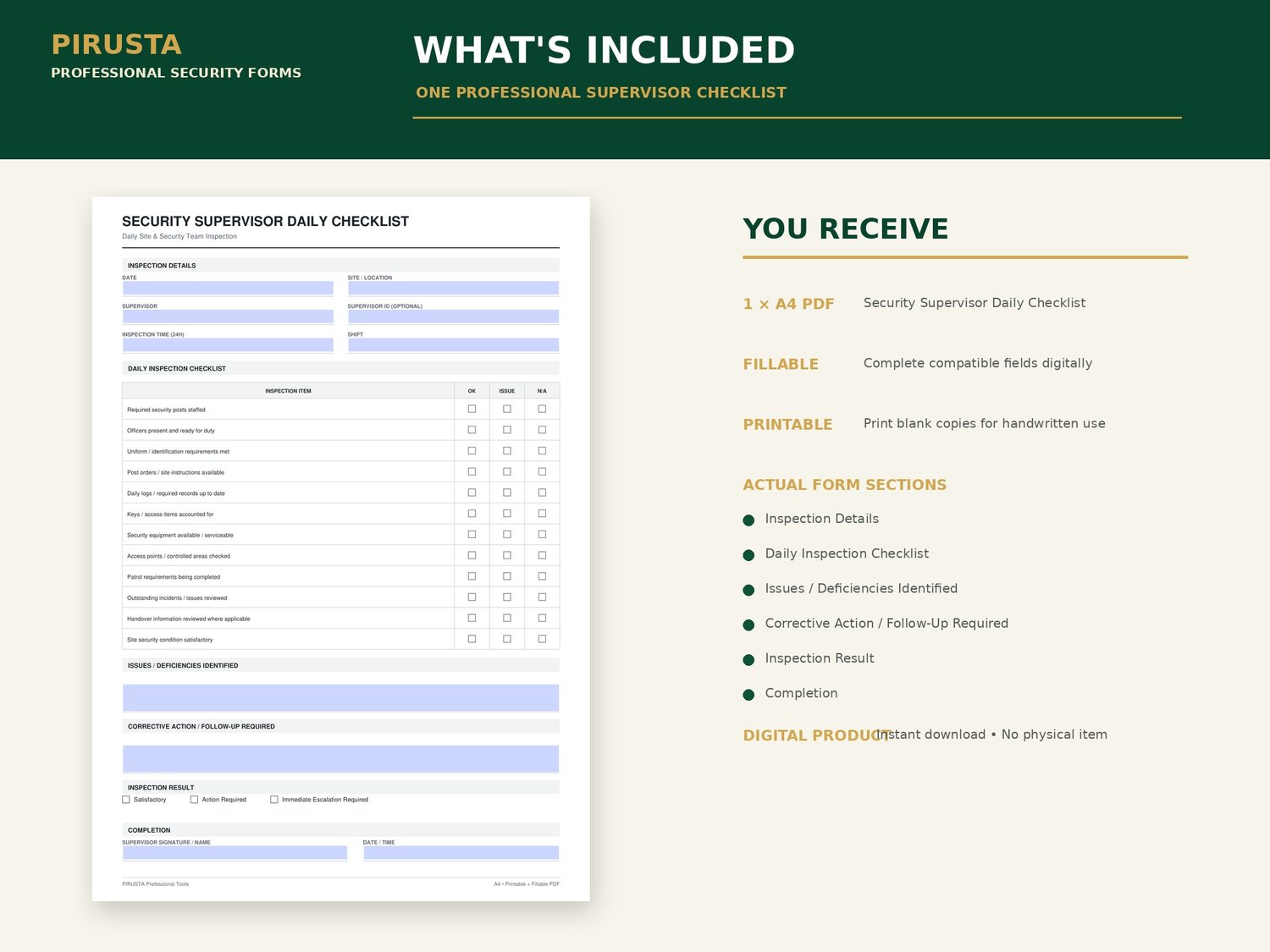Select the Satisfactory inspection result checkbox

126,799
